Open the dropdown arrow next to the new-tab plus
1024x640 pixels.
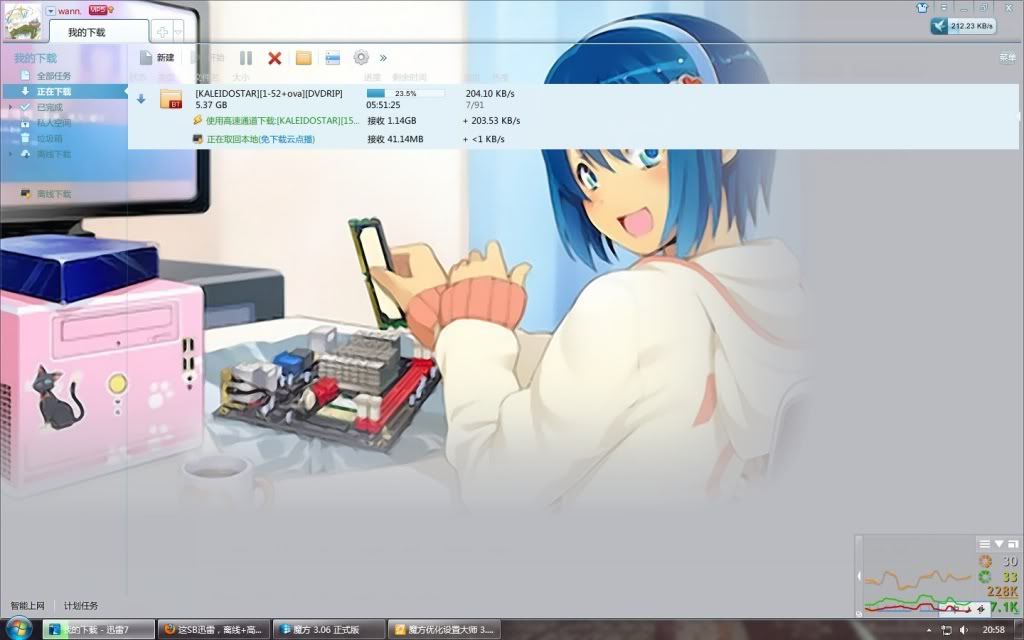point(178,31)
